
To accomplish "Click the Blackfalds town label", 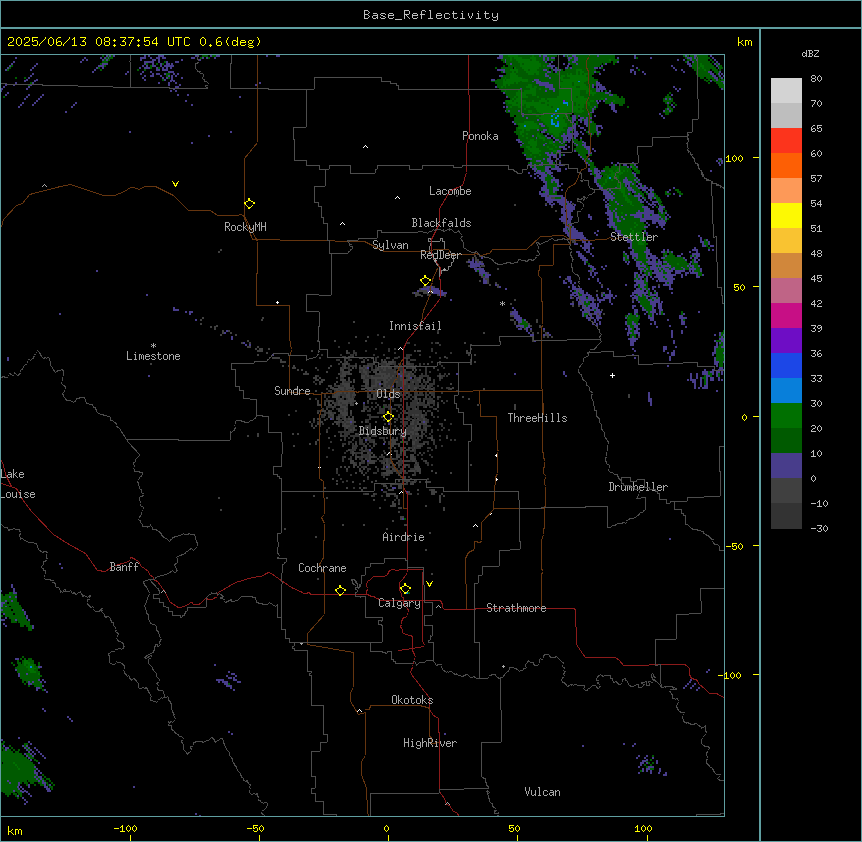I will click(441, 223).
